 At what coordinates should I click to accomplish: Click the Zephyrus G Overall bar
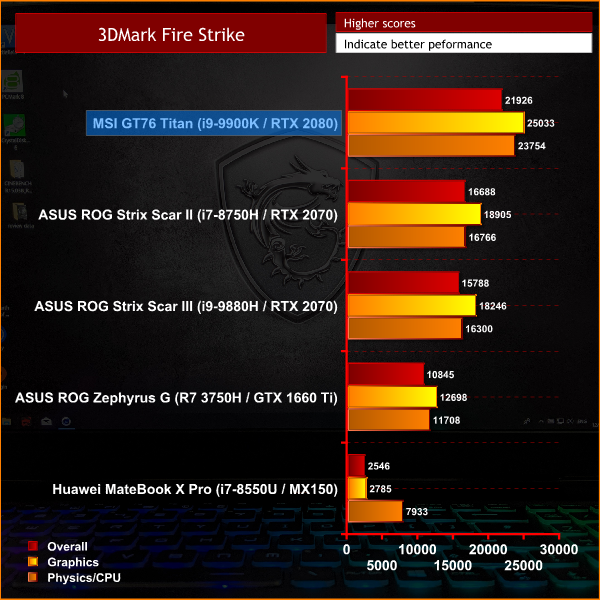[386, 374]
